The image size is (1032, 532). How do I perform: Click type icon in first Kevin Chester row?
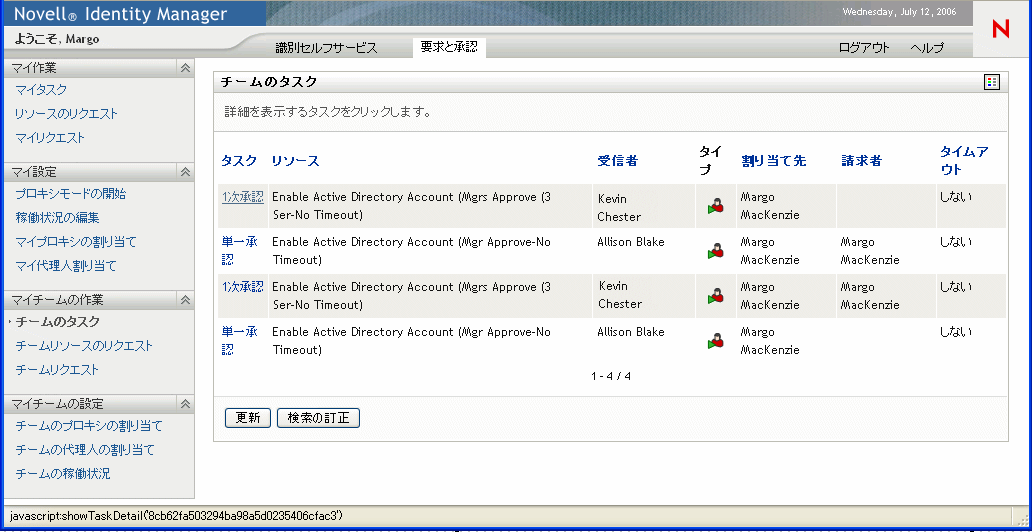[716, 206]
